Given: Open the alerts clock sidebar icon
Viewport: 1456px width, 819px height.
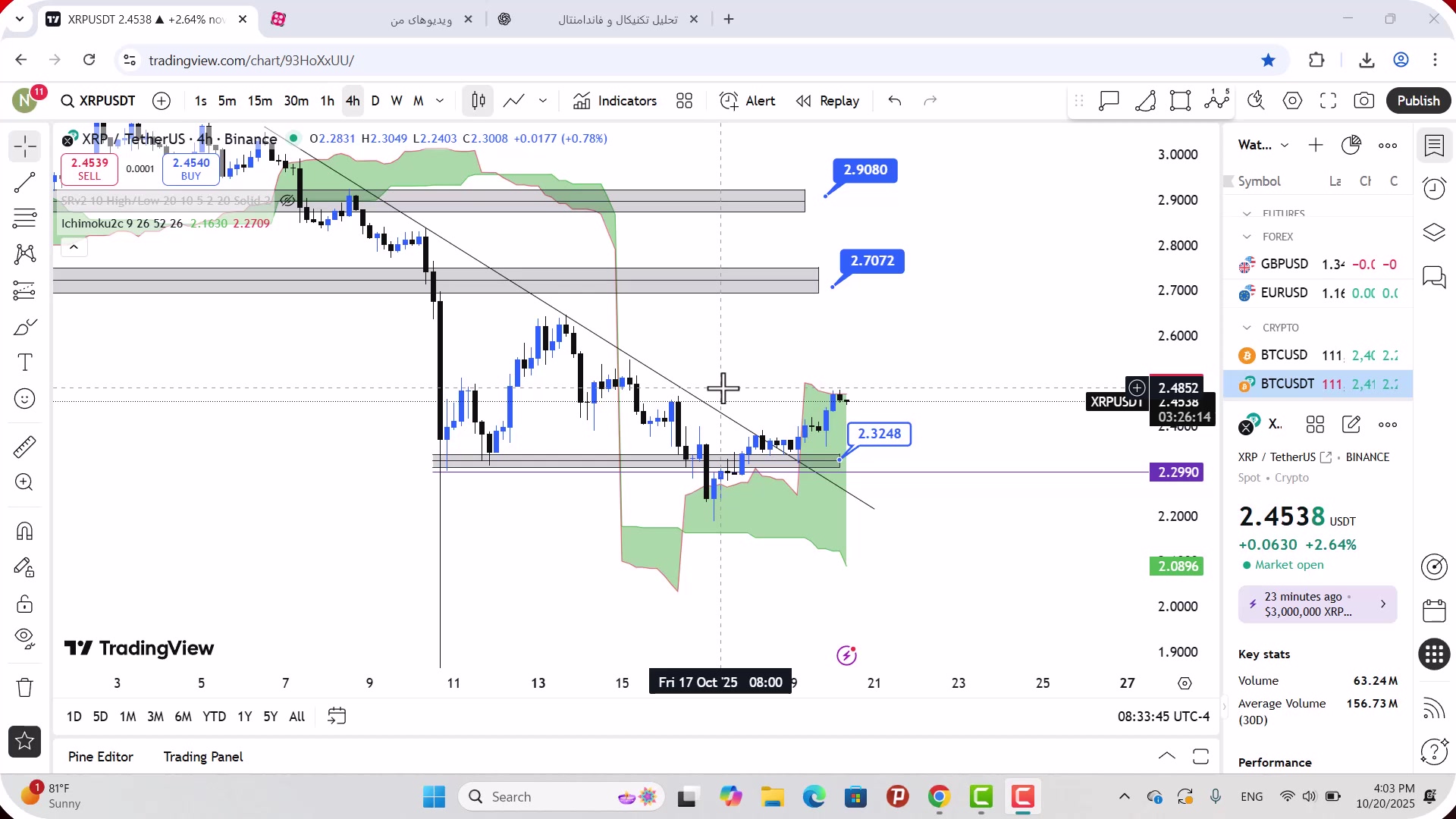Looking at the screenshot, I should tap(1434, 188).
